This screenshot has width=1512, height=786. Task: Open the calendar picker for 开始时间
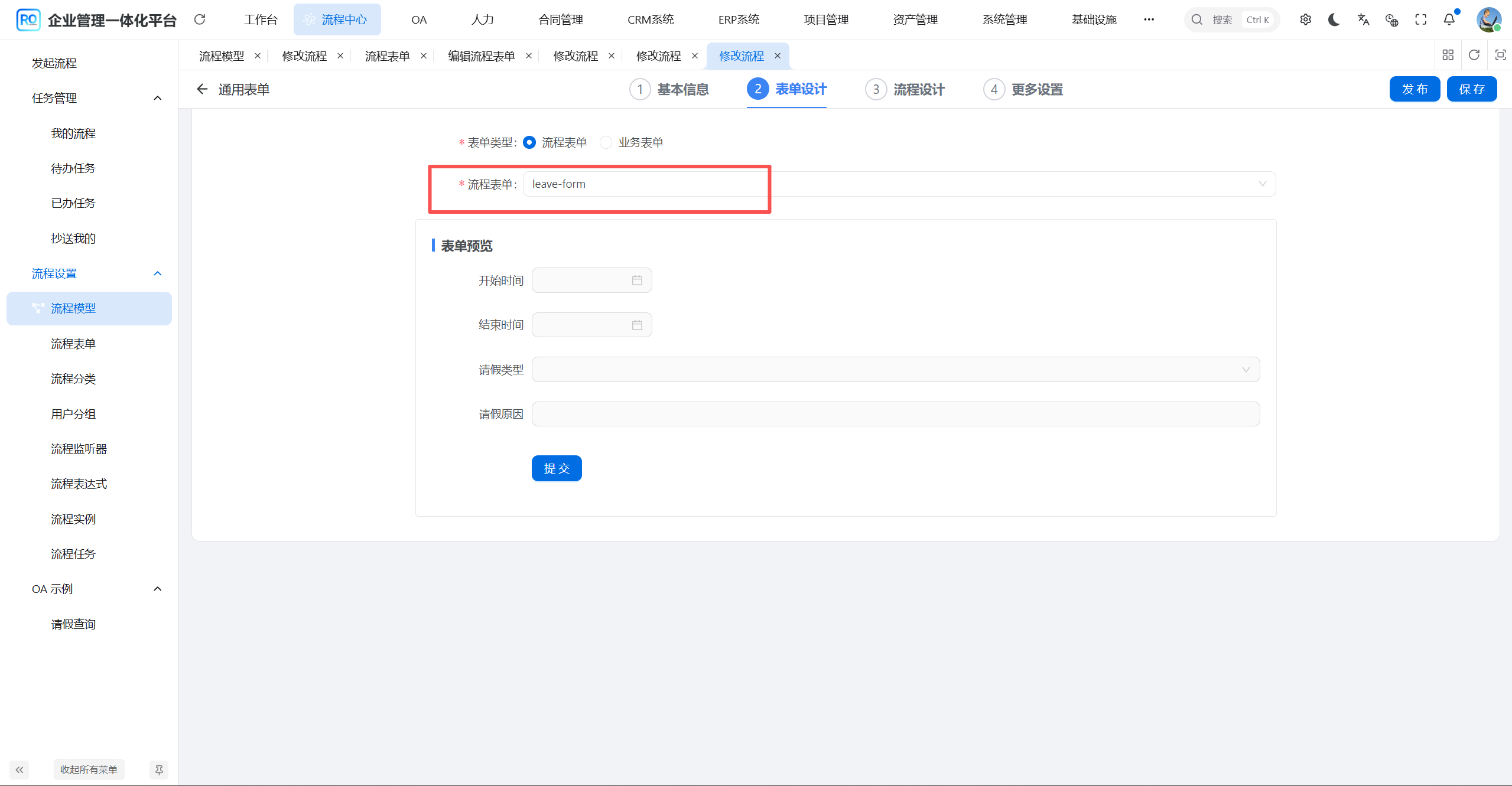(637, 280)
